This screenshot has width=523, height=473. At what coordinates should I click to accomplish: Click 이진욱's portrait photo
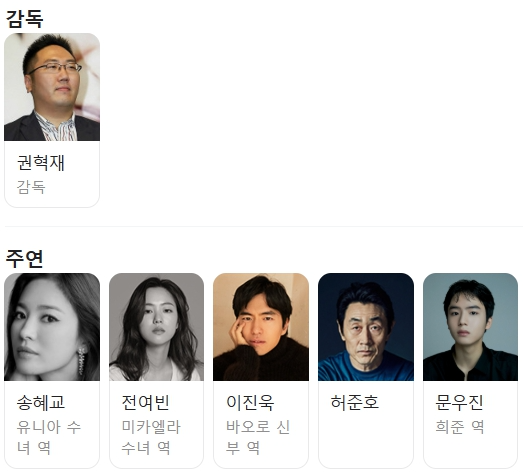[261, 327]
